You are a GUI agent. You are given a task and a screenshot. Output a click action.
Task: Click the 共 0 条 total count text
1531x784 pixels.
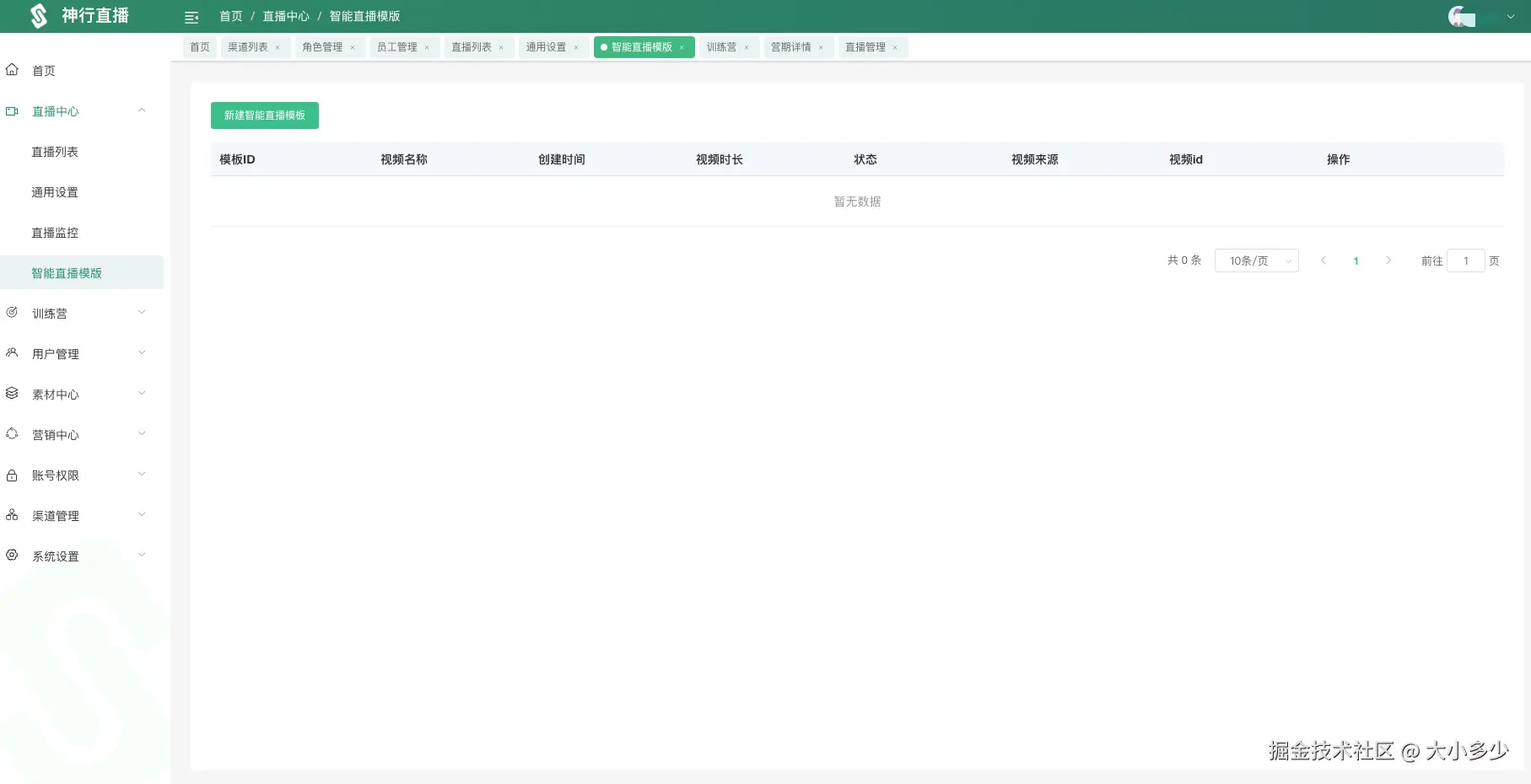point(1184,260)
